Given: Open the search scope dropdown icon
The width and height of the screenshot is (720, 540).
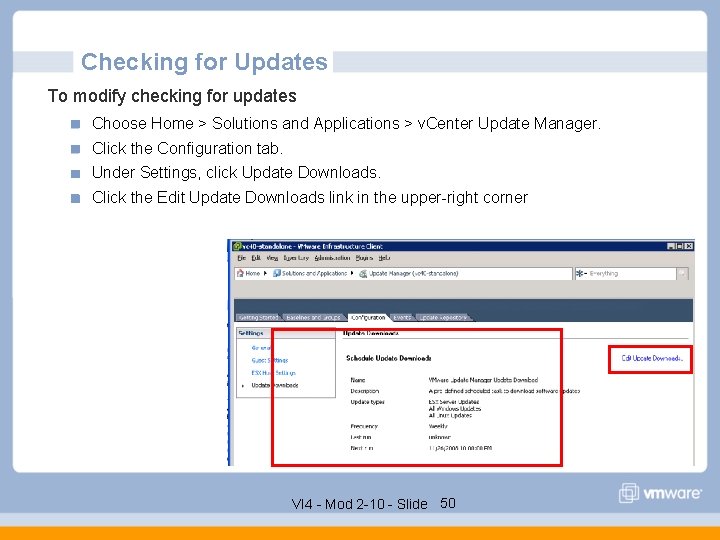Looking at the screenshot, I should pos(581,274).
